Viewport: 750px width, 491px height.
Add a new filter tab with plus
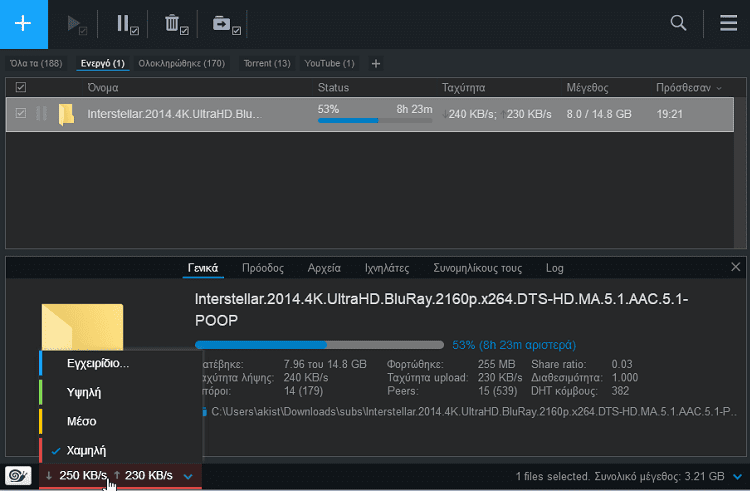click(375, 64)
